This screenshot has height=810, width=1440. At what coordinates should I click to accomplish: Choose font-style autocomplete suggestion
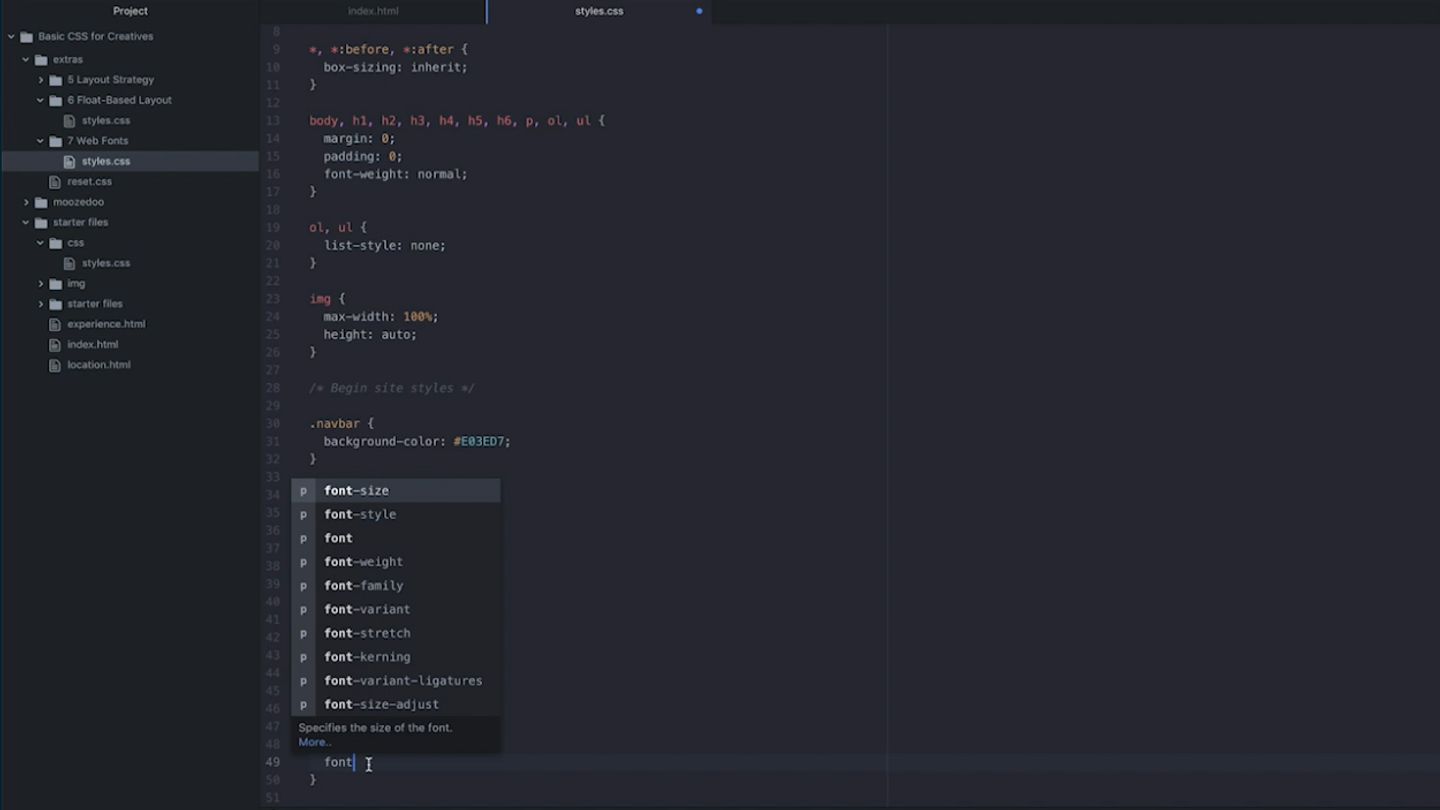click(x=396, y=514)
